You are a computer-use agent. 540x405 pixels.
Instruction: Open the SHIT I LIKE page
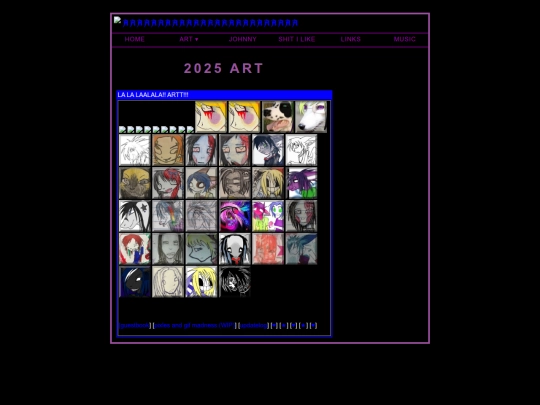pos(297,39)
